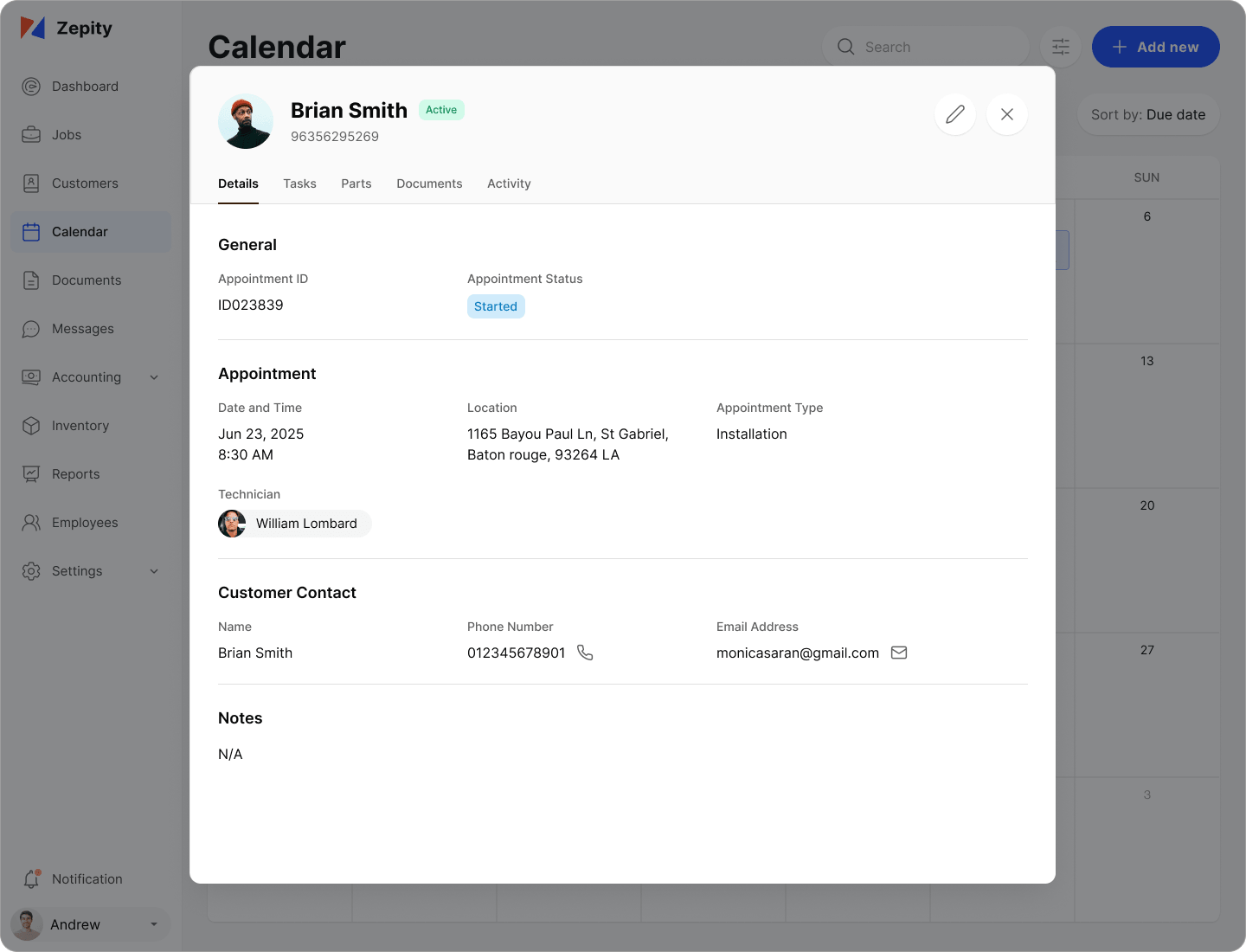Open the filter sliders icon near search
This screenshot has height=952, width=1246.
click(1061, 47)
